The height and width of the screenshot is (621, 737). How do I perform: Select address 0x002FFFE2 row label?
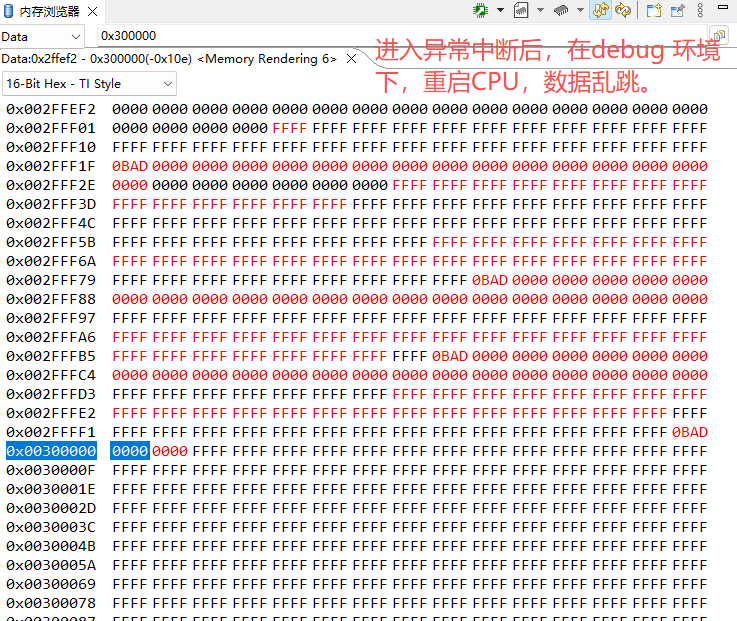click(x=51, y=413)
